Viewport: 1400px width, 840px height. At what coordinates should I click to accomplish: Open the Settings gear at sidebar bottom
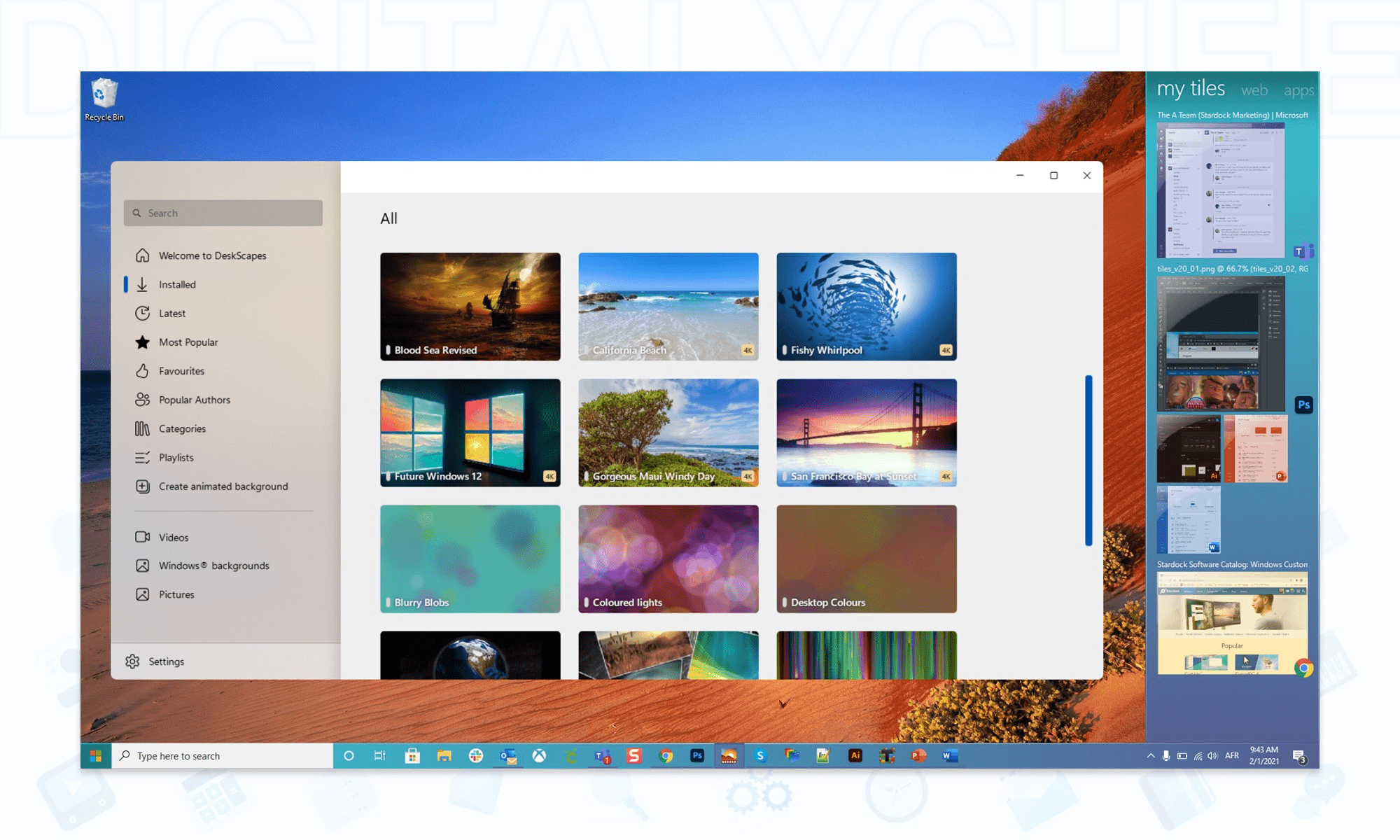132,661
